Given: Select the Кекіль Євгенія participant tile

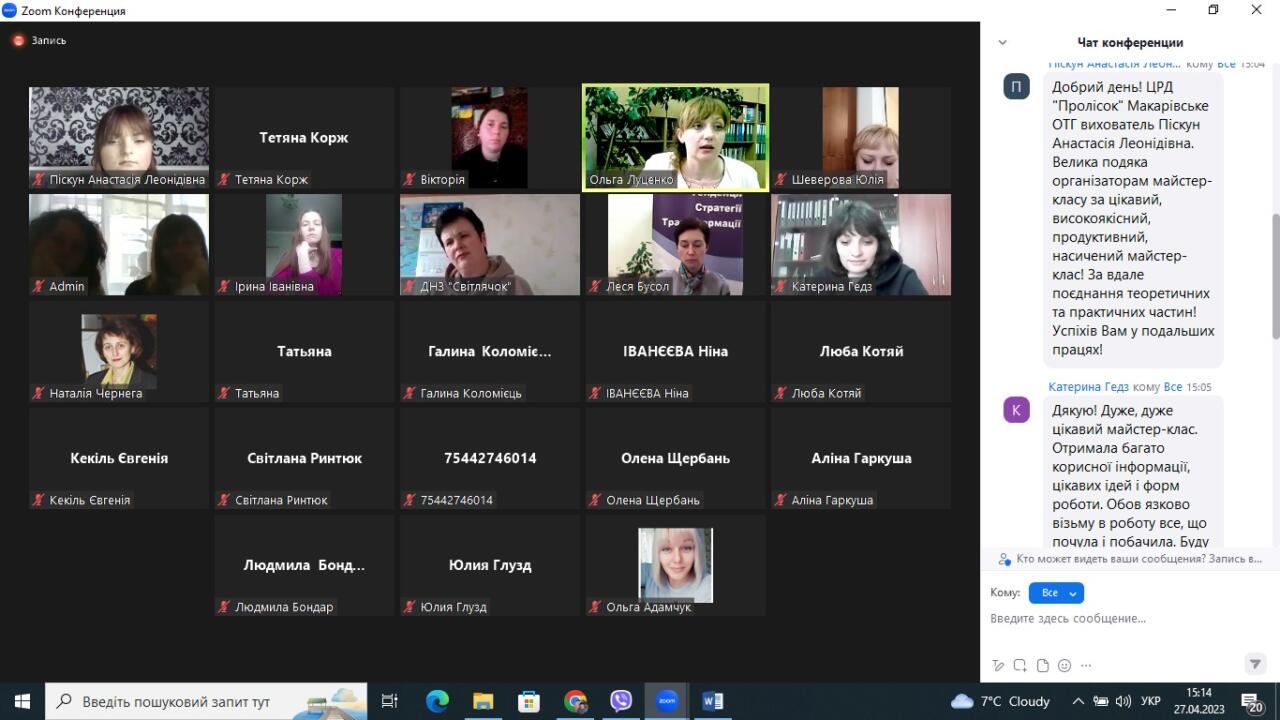Looking at the screenshot, I should [119, 458].
